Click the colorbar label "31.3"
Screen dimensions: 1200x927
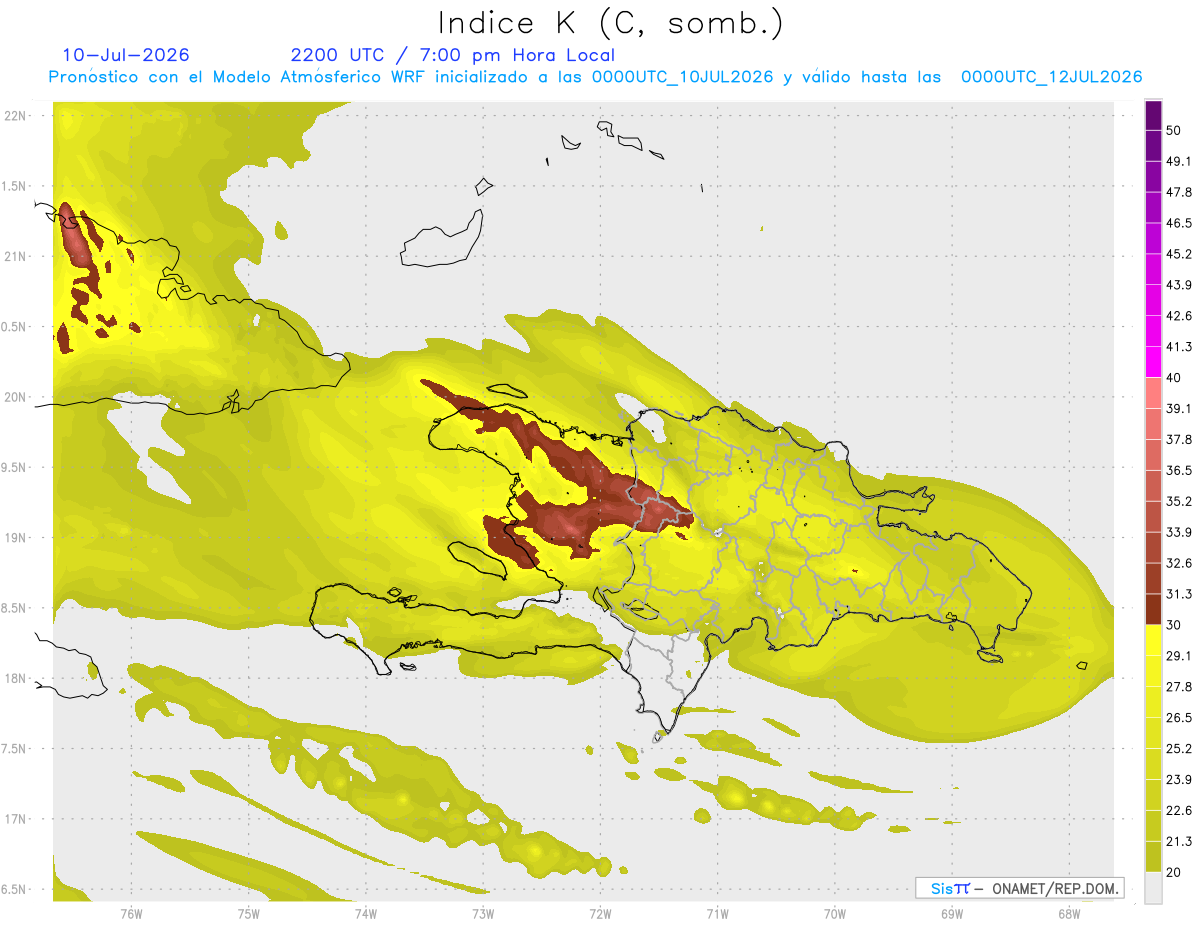(x=1179, y=594)
